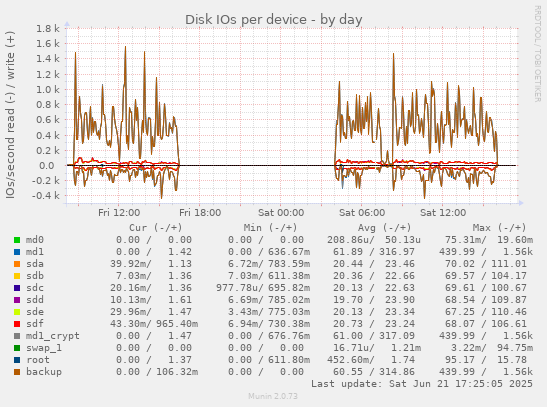This screenshot has width=547, height=407.
Task: Click the md0 green legend swatch
Action: click(17, 240)
